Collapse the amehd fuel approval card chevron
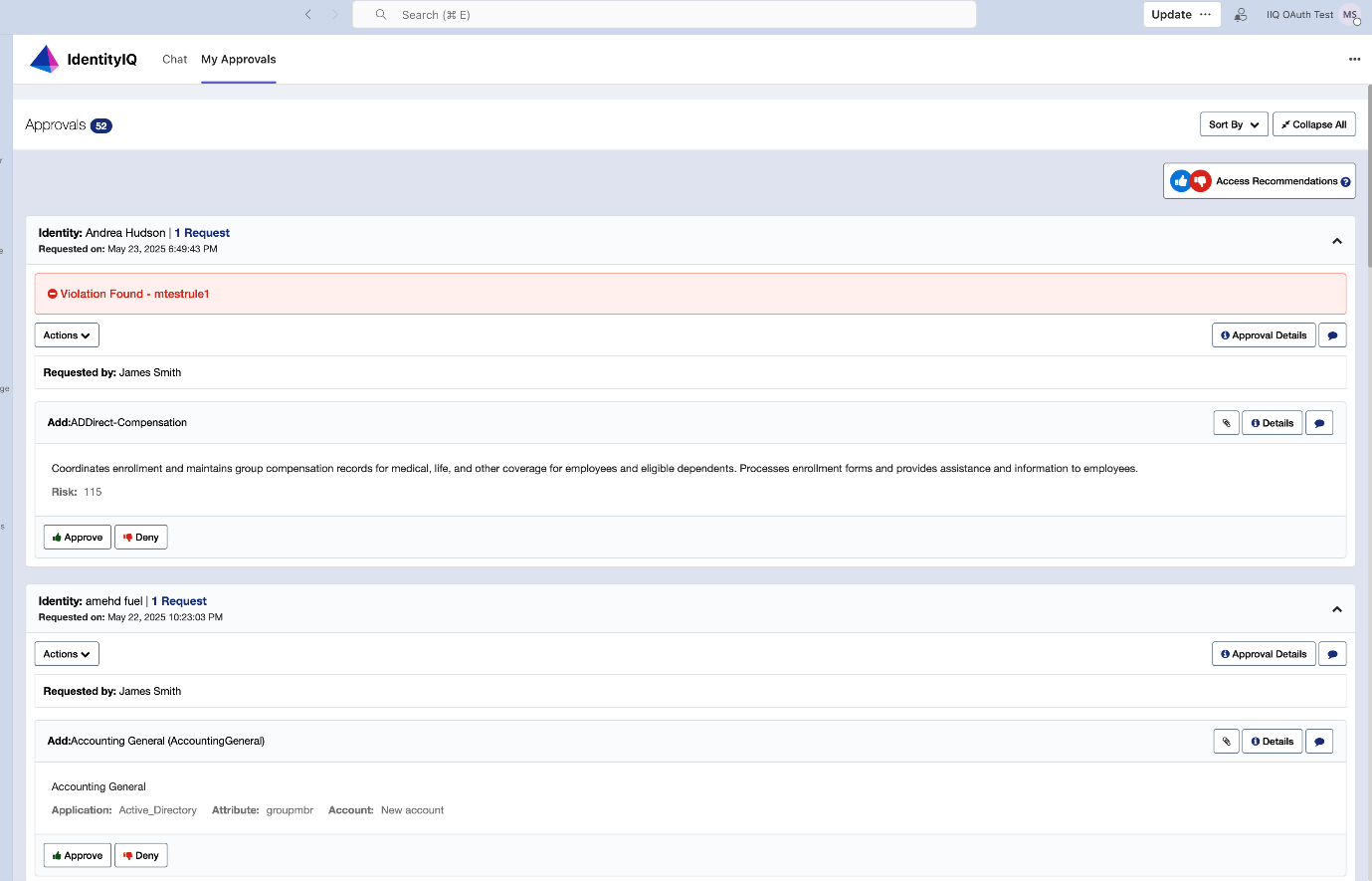1372x881 pixels. tap(1337, 608)
